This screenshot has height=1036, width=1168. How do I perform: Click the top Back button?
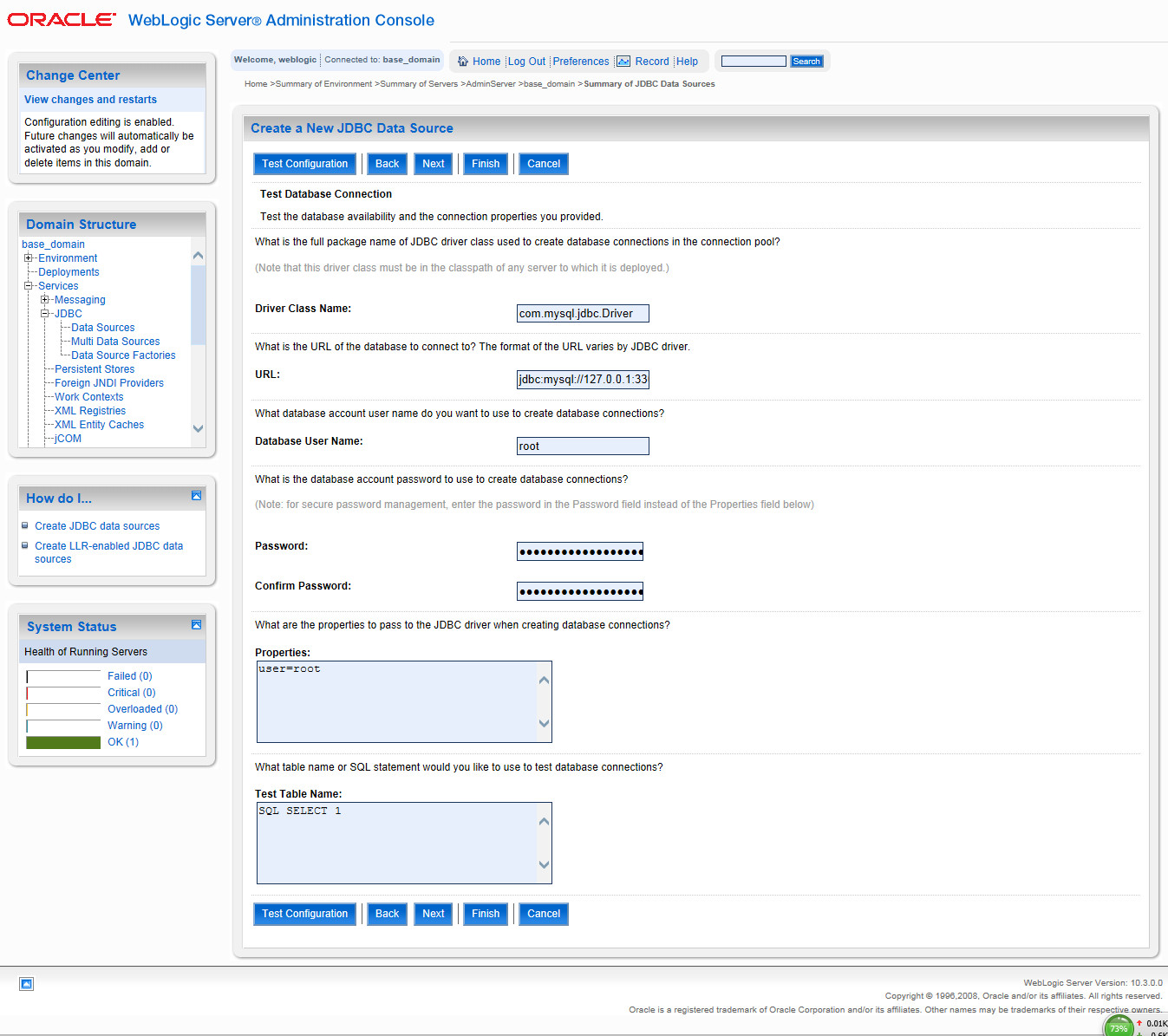point(387,164)
